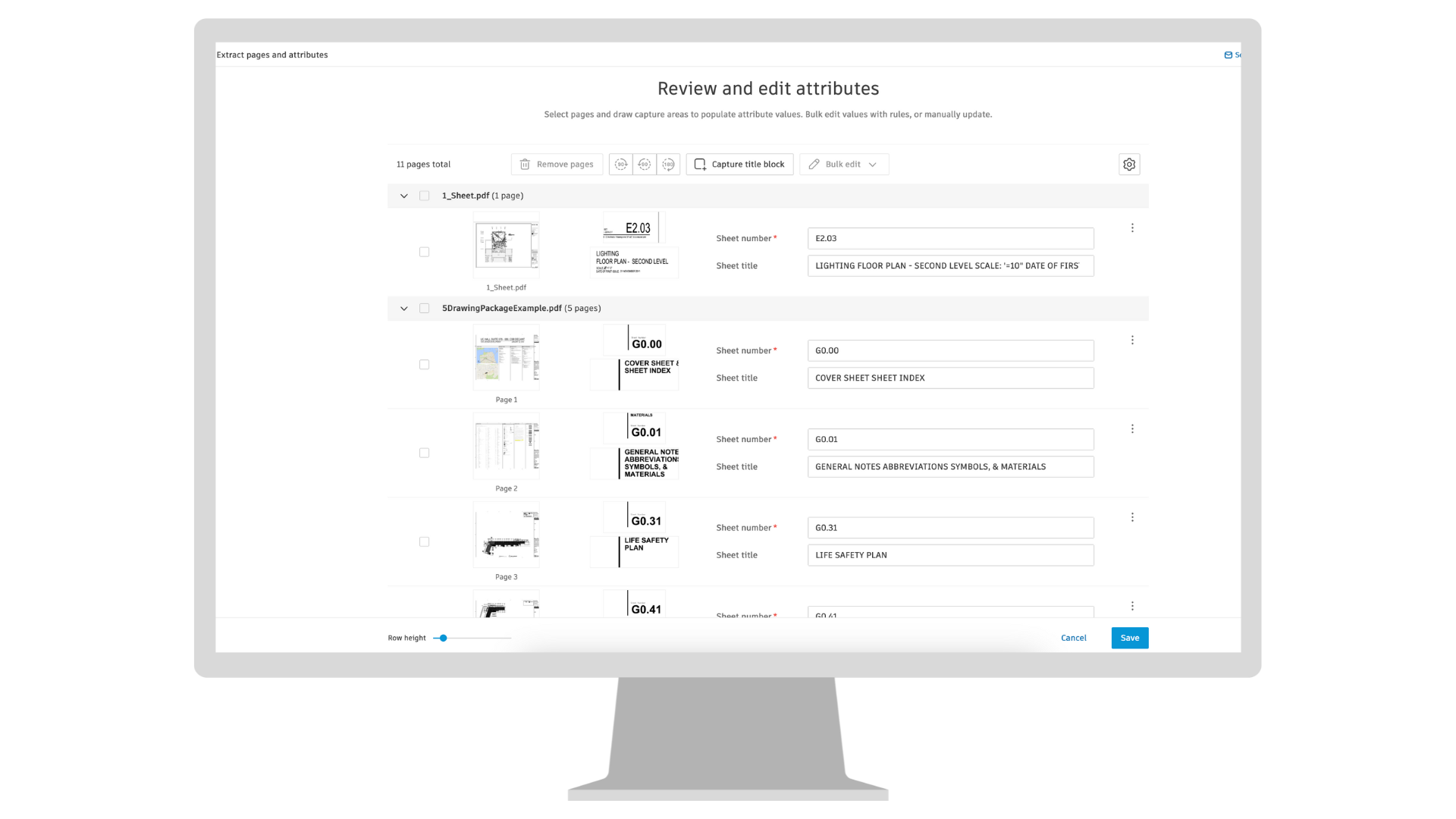1456x819 pixels.
Task: Open the extraction settings gear icon
Action: pos(1129,164)
